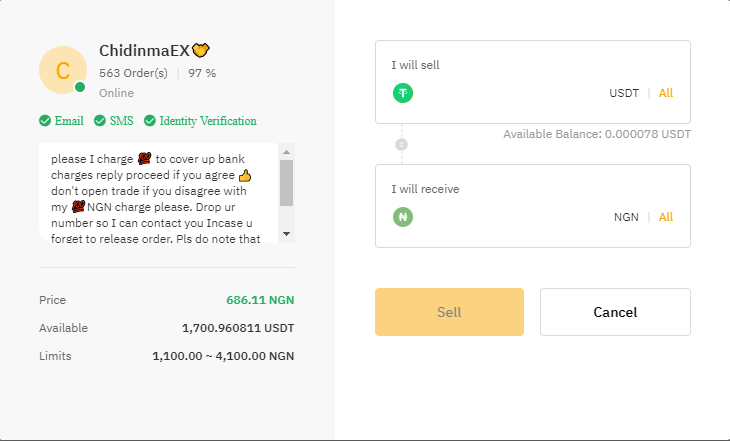Click the SMS verified checkmark icon
This screenshot has height=441, width=730.
point(100,121)
